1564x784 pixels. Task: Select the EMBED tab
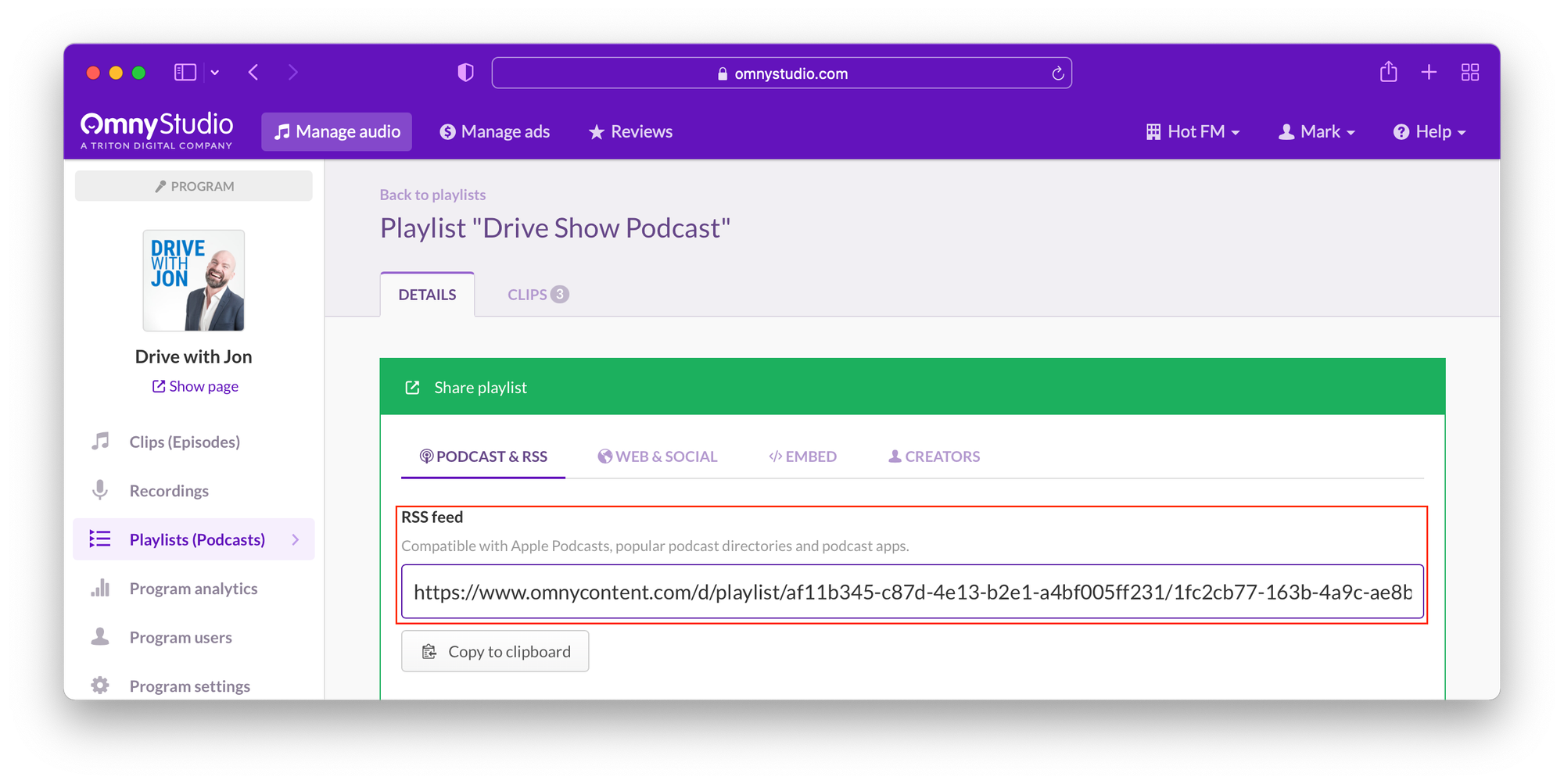pos(803,456)
